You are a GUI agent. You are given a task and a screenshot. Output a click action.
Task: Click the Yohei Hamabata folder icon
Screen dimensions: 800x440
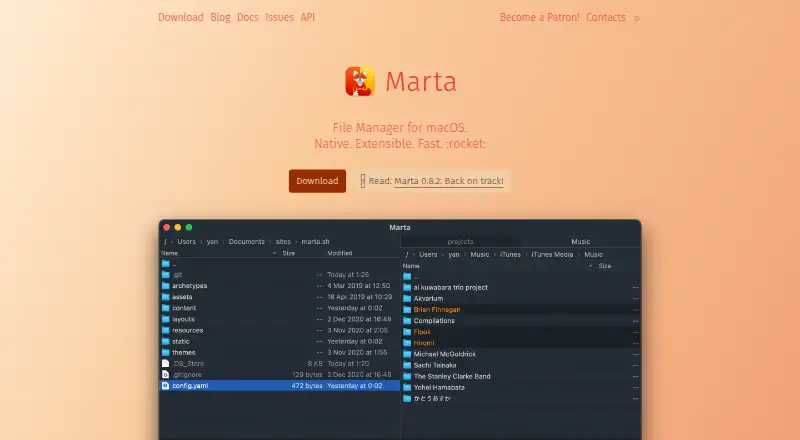(407, 387)
